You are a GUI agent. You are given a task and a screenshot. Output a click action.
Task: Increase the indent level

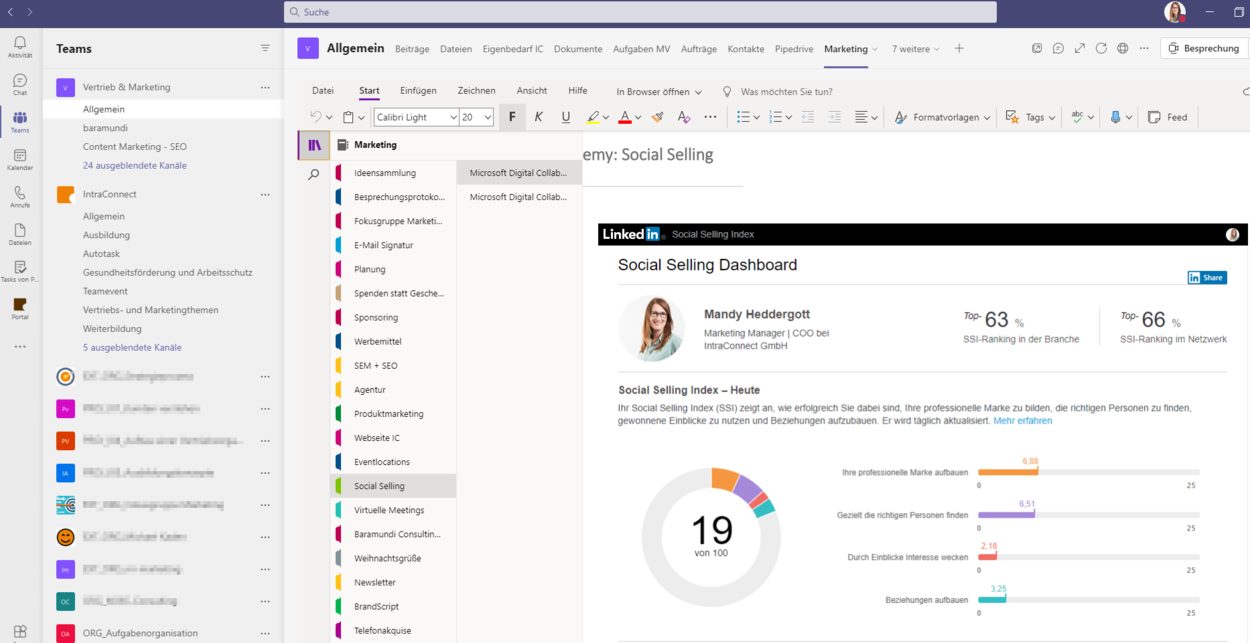[835, 117]
